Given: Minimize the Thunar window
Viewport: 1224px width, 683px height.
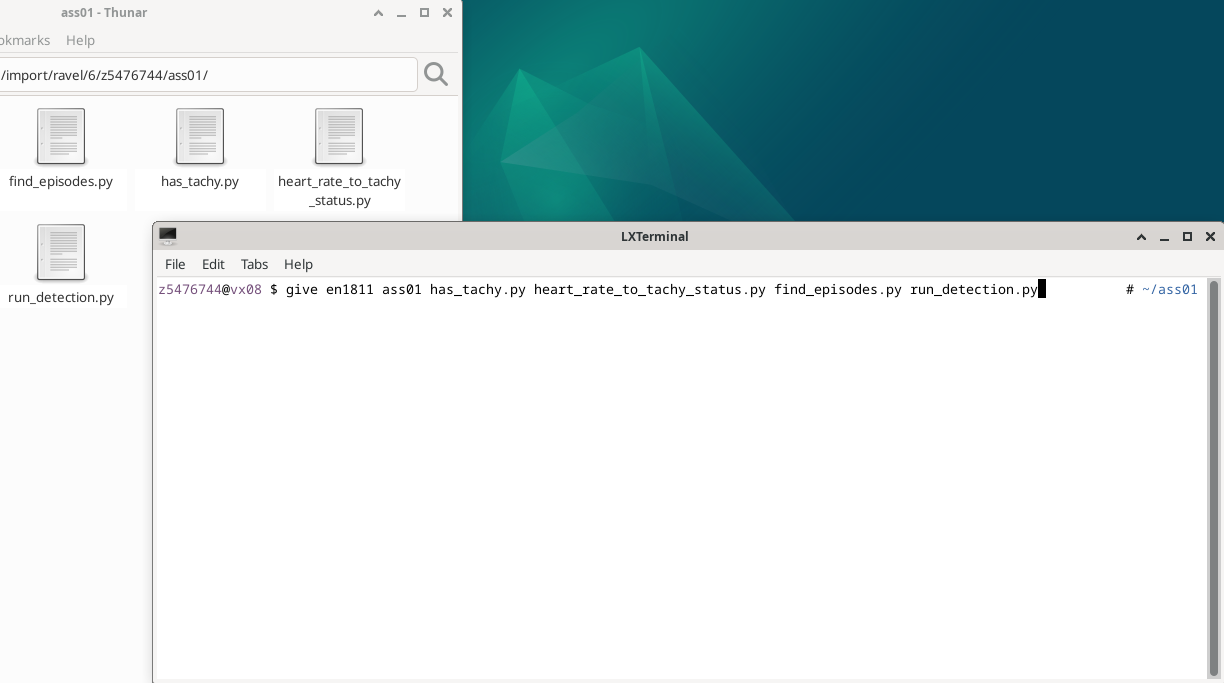Looking at the screenshot, I should 401,13.
